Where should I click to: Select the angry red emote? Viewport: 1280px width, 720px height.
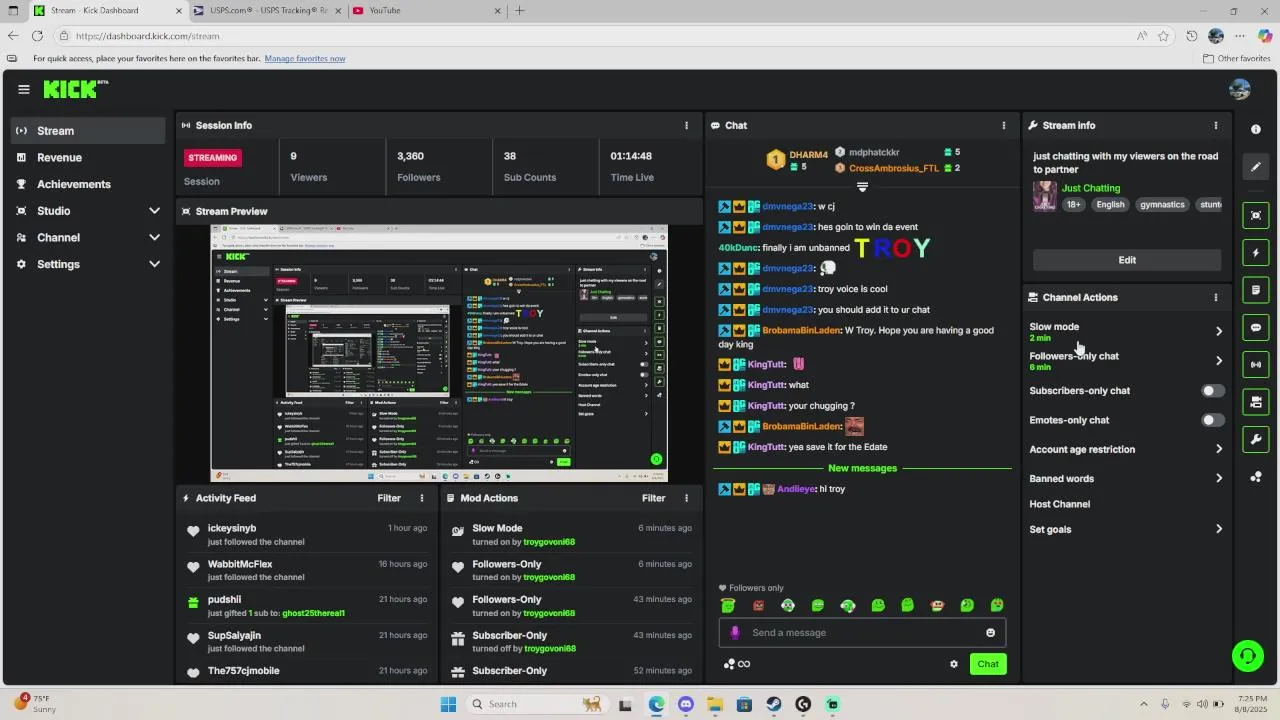pyautogui.click(x=758, y=605)
